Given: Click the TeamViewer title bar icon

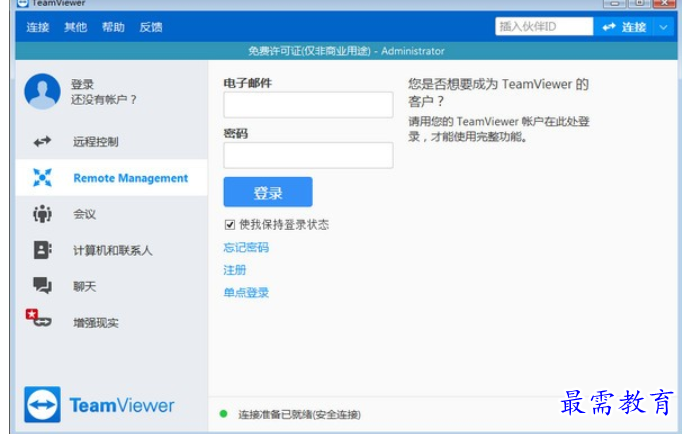Looking at the screenshot, I should tap(22, 3).
